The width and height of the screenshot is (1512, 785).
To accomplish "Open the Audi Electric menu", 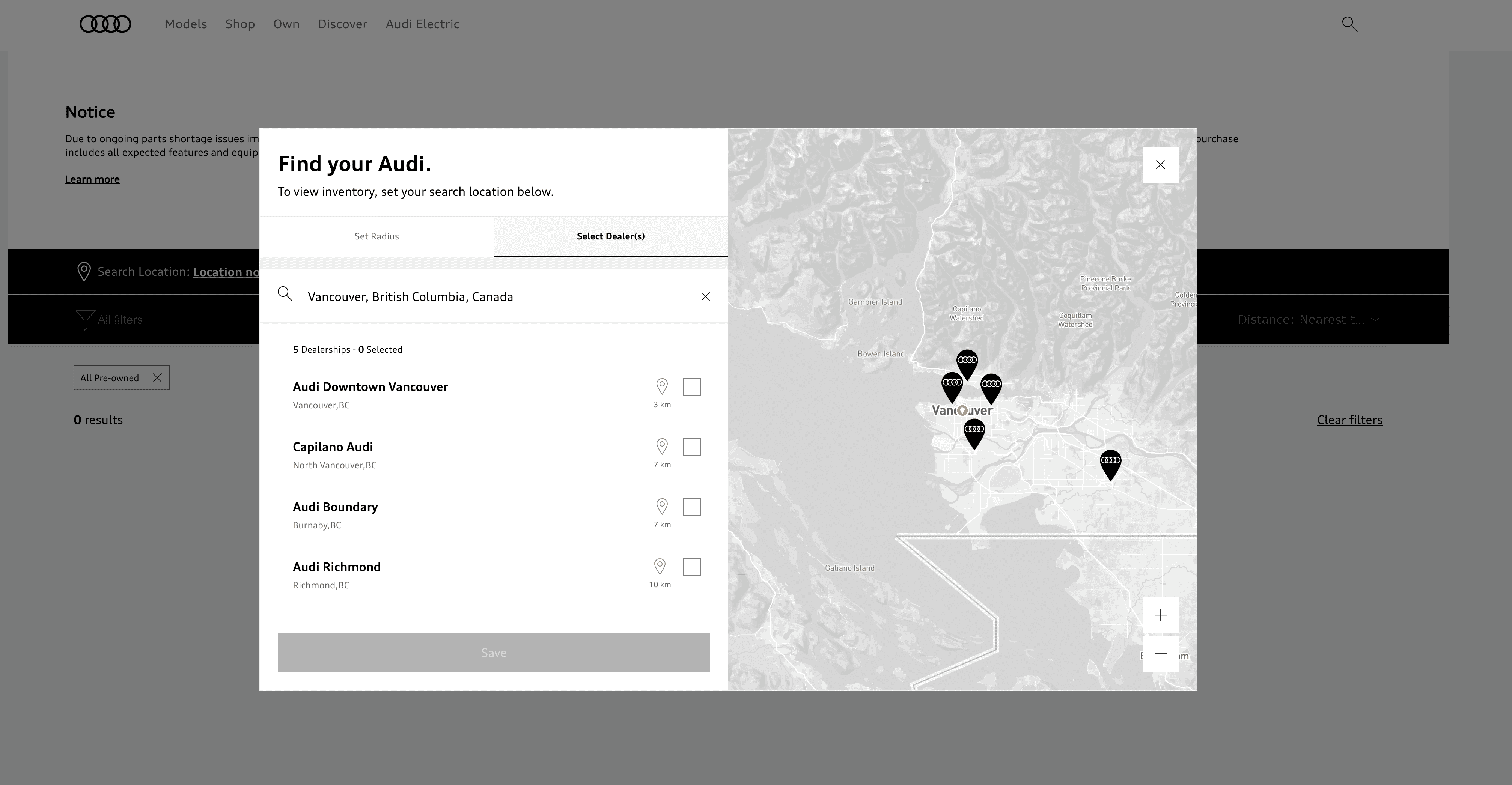I will click(x=422, y=24).
